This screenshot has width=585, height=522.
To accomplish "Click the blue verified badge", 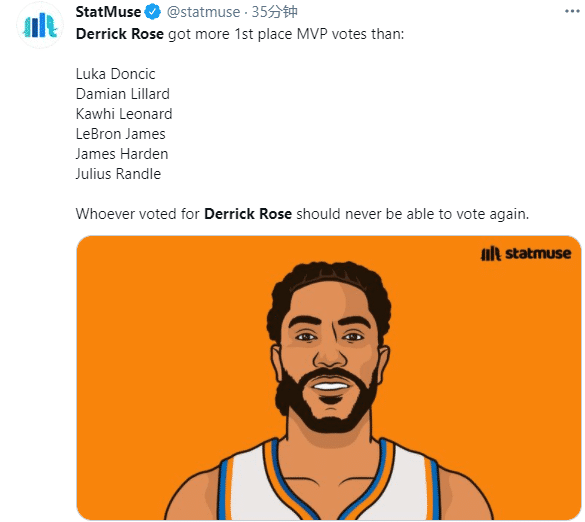I will pyautogui.click(x=153, y=12).
